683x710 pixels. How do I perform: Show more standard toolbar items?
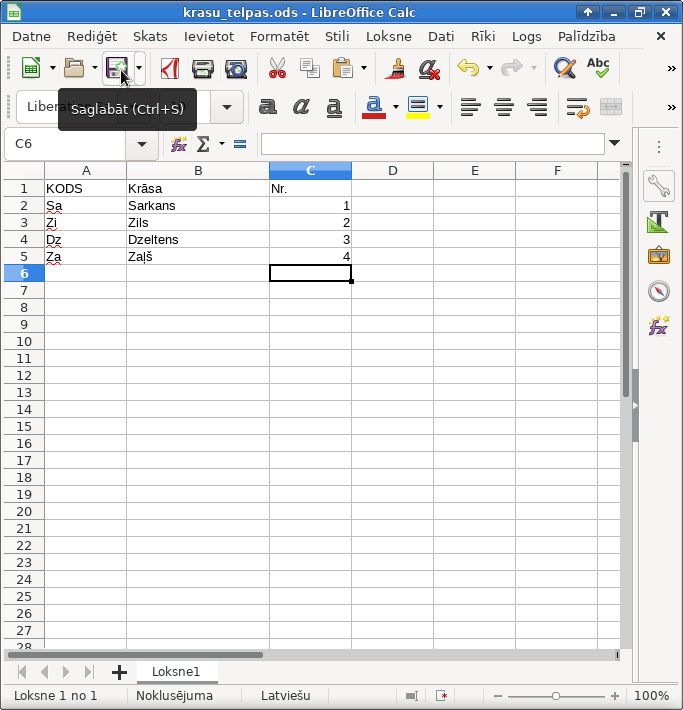pos(672,68)
